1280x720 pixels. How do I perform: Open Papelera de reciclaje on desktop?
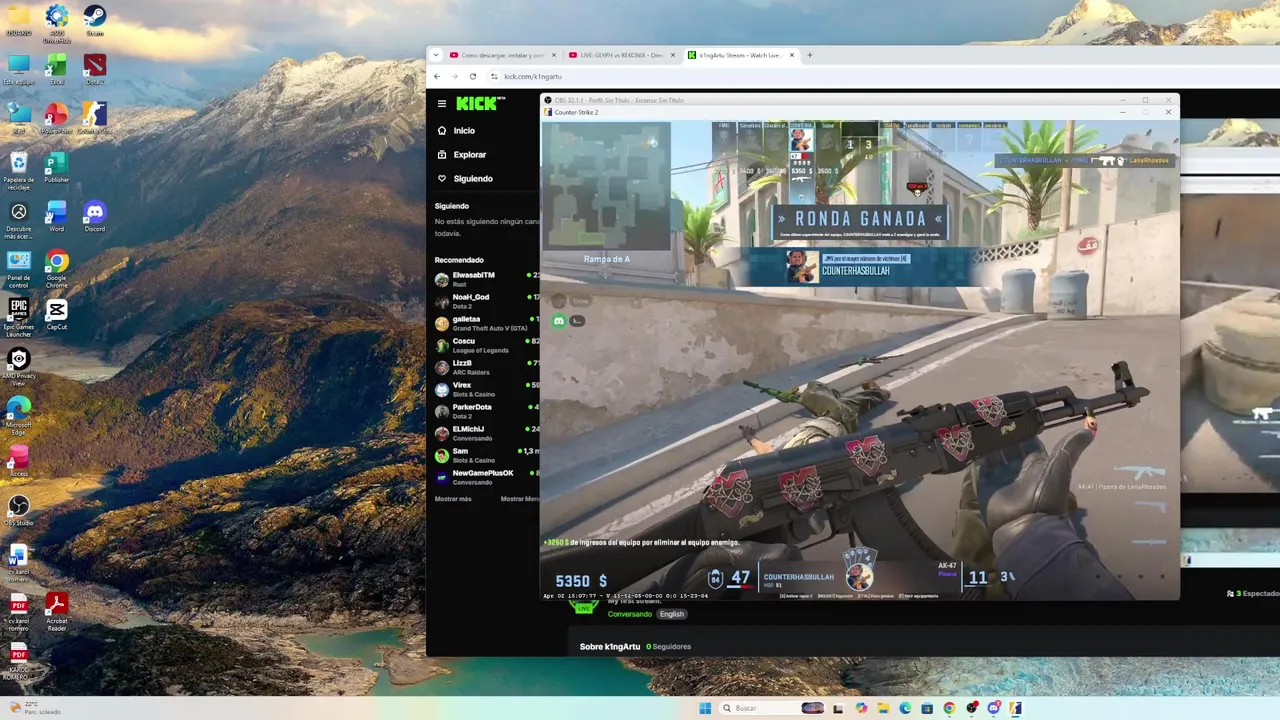tap(19, 168)
